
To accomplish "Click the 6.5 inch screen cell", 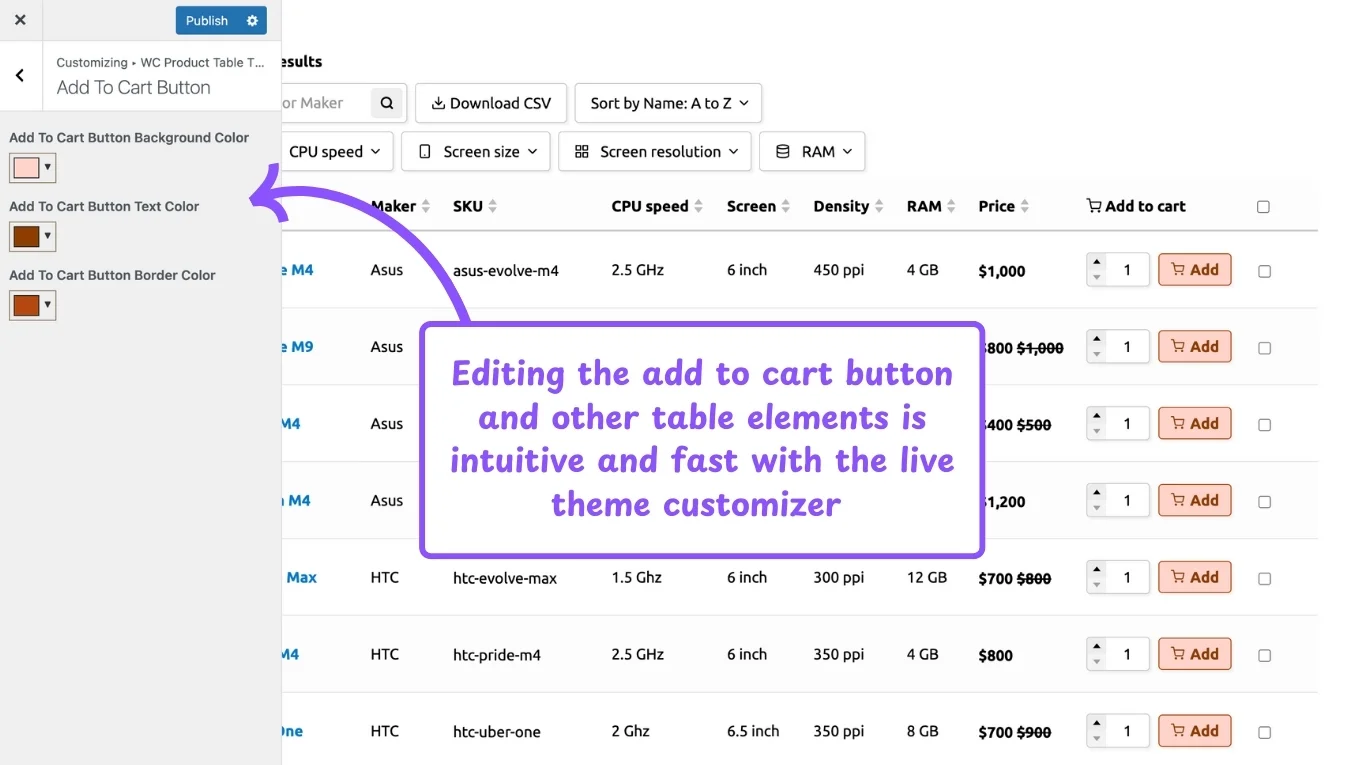I will (753, 731).
